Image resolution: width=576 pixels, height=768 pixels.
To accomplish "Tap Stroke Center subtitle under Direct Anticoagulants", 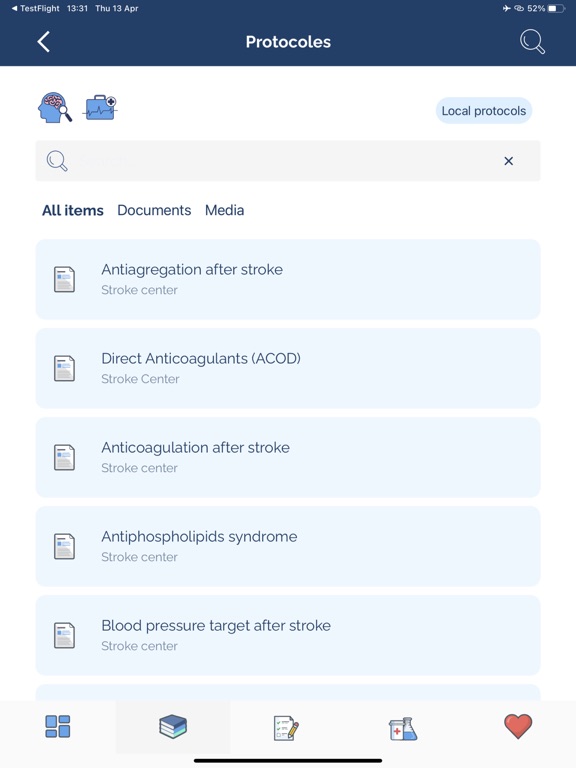I will [x=140, y=379].
